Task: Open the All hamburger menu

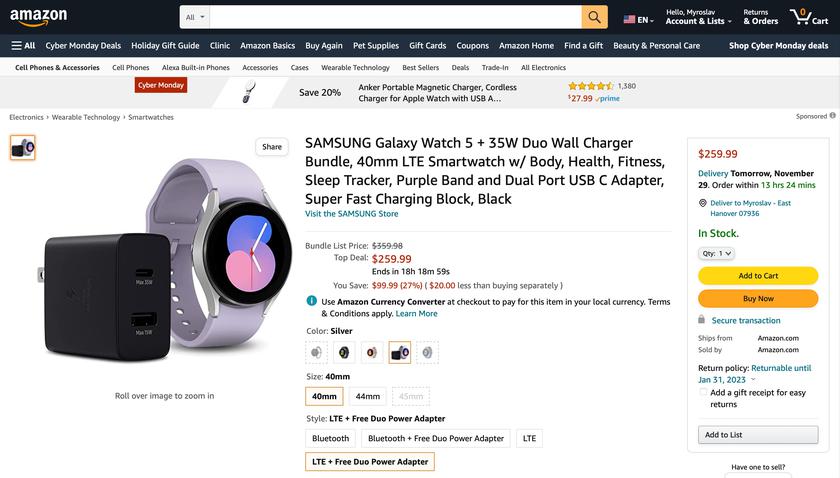Action: coord(23,45)
